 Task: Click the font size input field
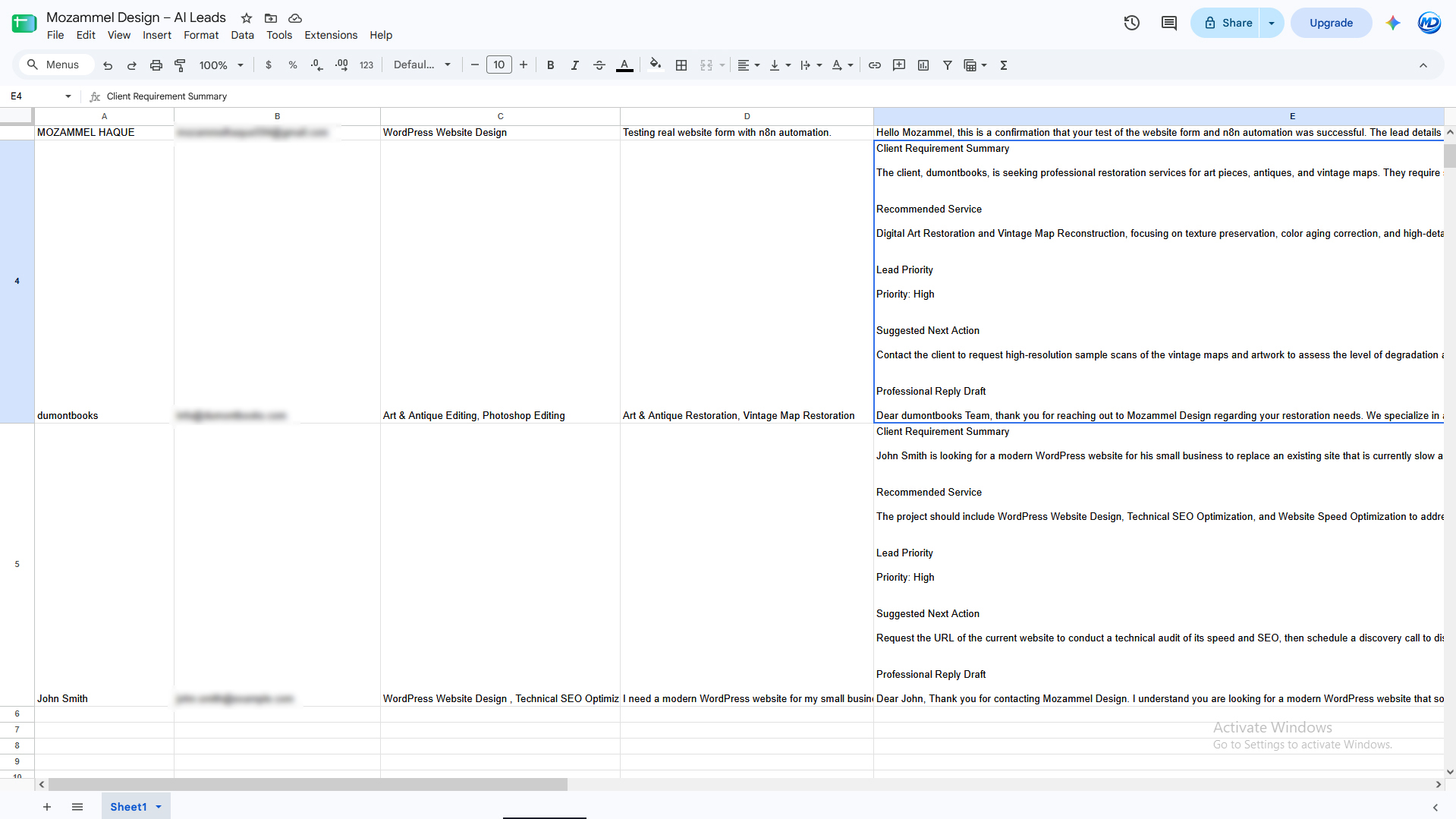click(499, 65)
